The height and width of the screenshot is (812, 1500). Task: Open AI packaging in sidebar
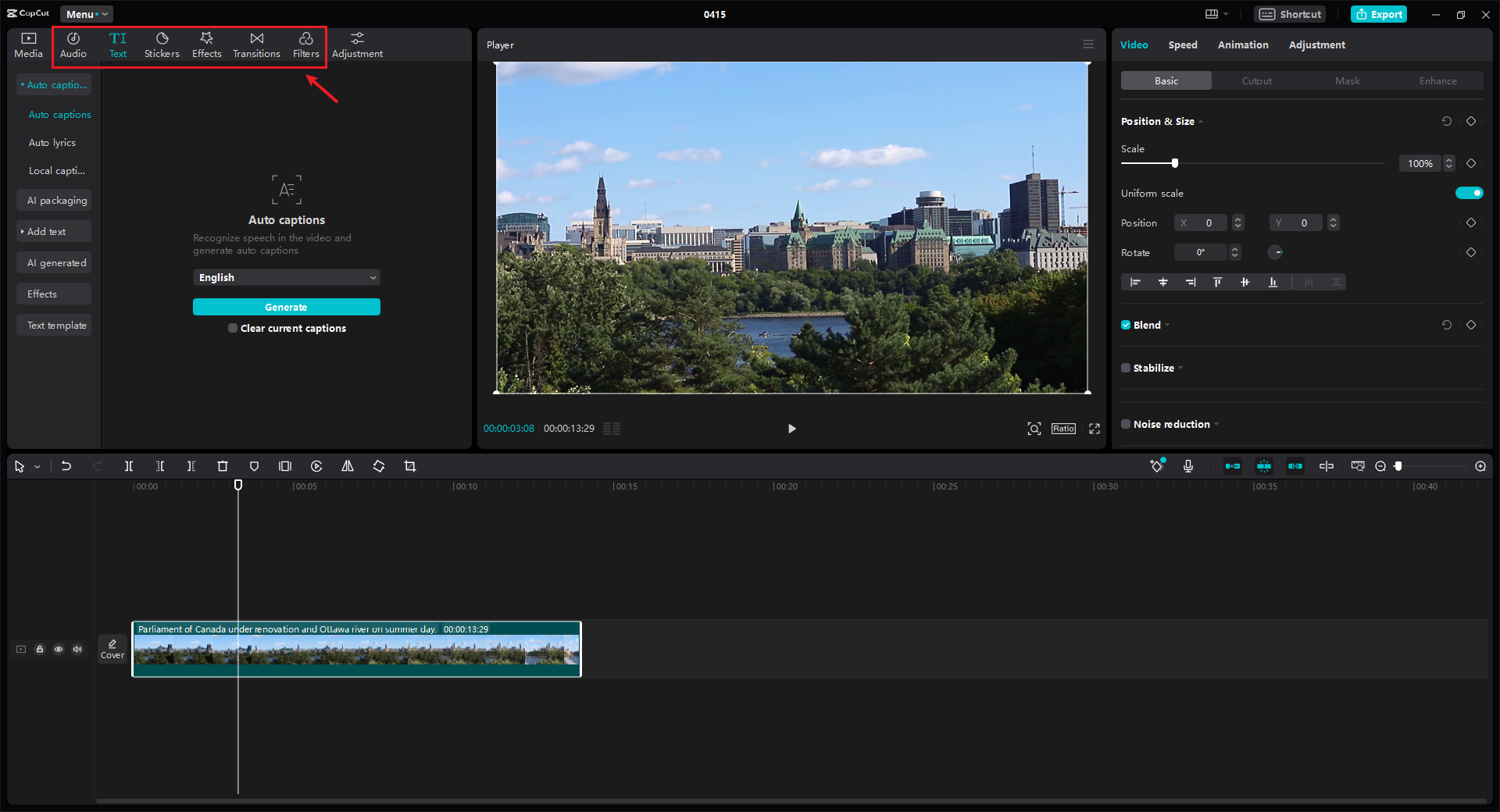[54, 200]
